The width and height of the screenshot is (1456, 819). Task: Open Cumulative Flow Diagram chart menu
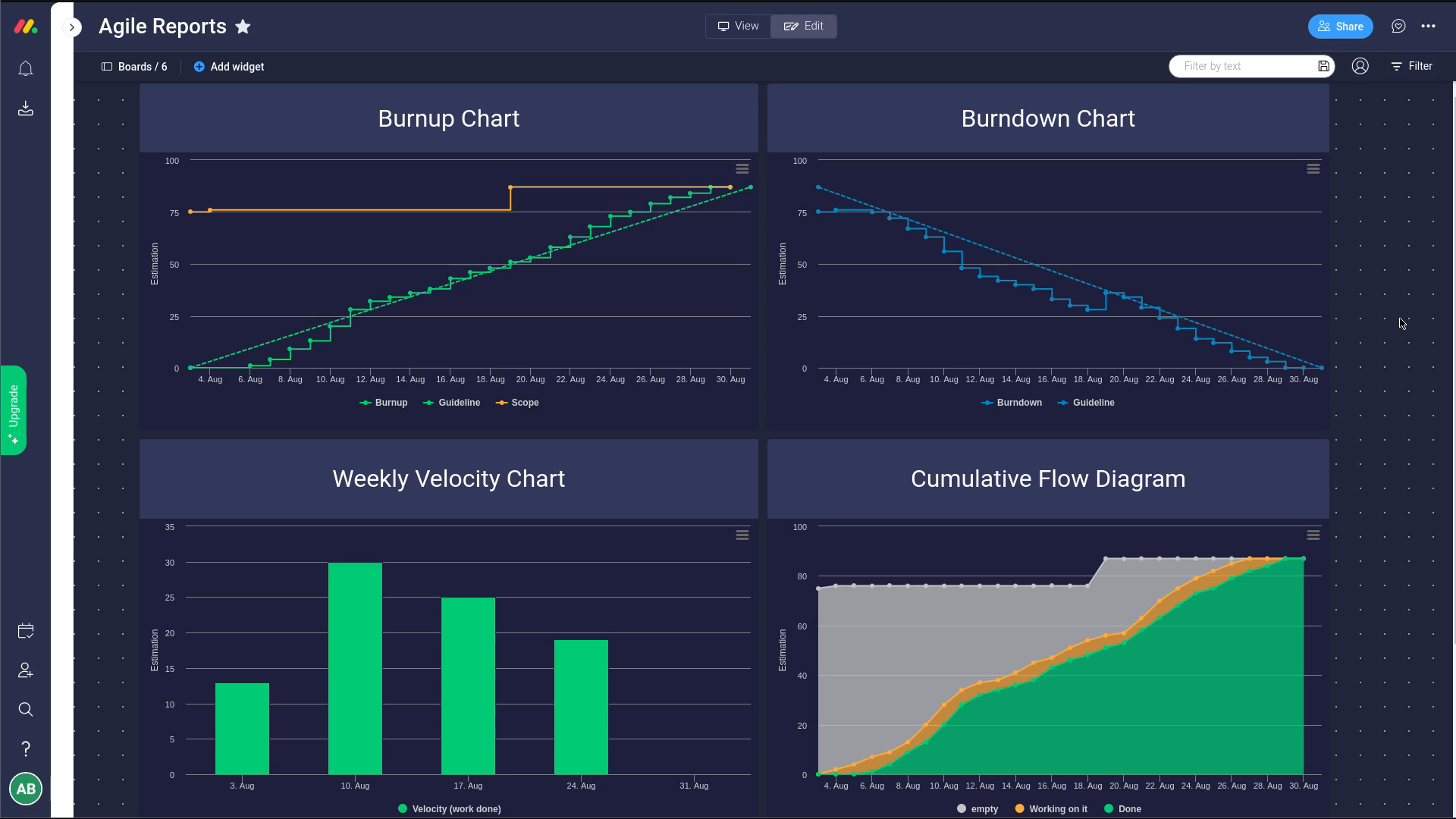(1313, 535)
